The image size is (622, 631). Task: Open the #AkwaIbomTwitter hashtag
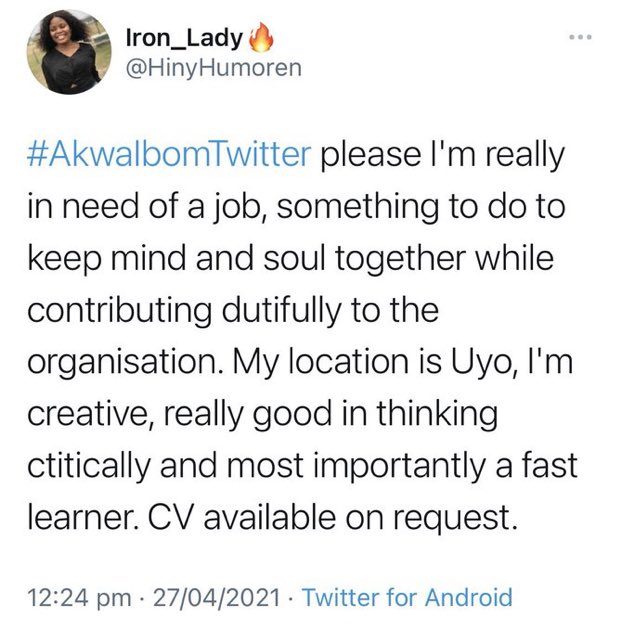tap(169, 154)
